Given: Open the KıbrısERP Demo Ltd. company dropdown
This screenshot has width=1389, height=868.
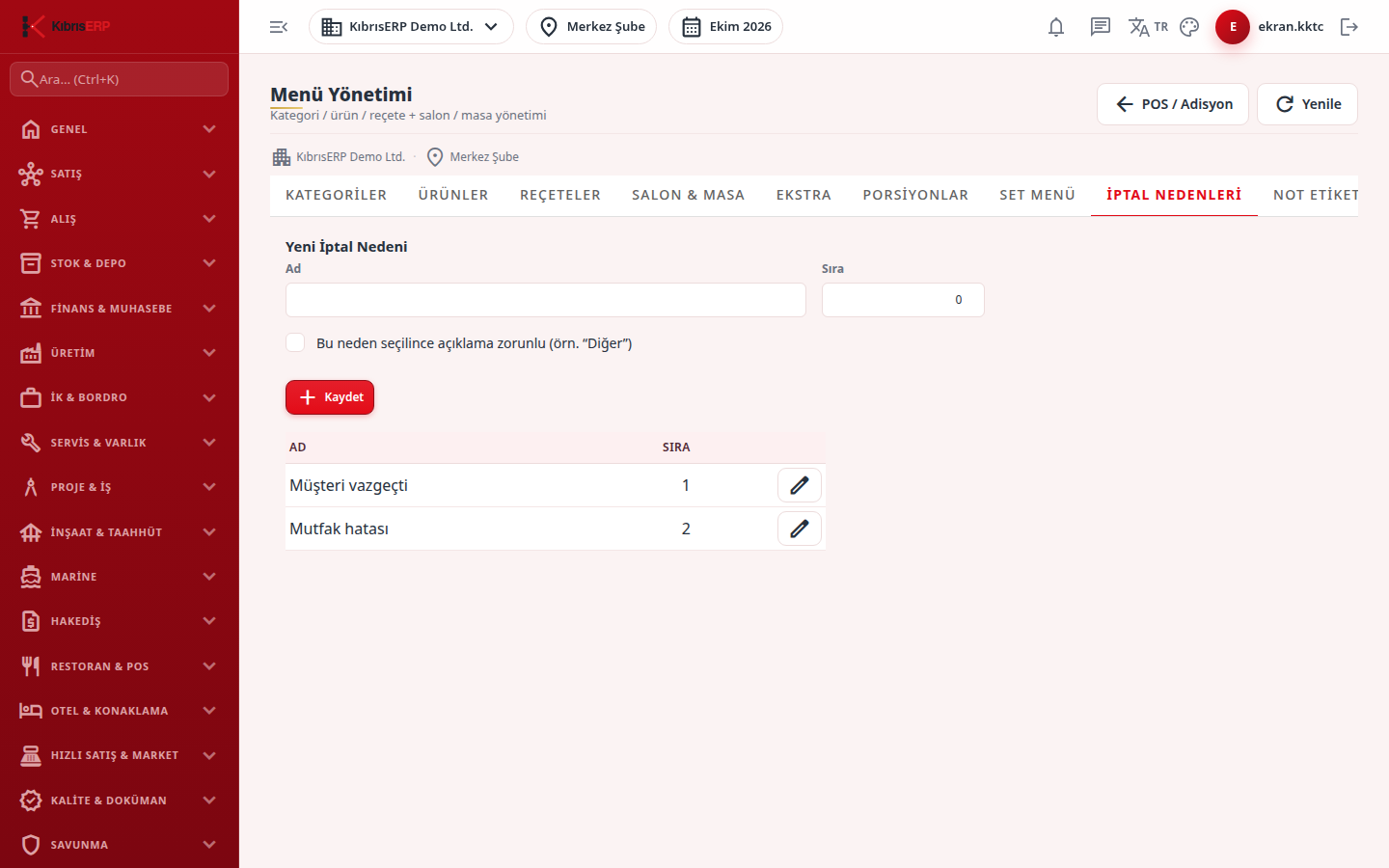Looking at the screenshot, I should click(411, 27).
